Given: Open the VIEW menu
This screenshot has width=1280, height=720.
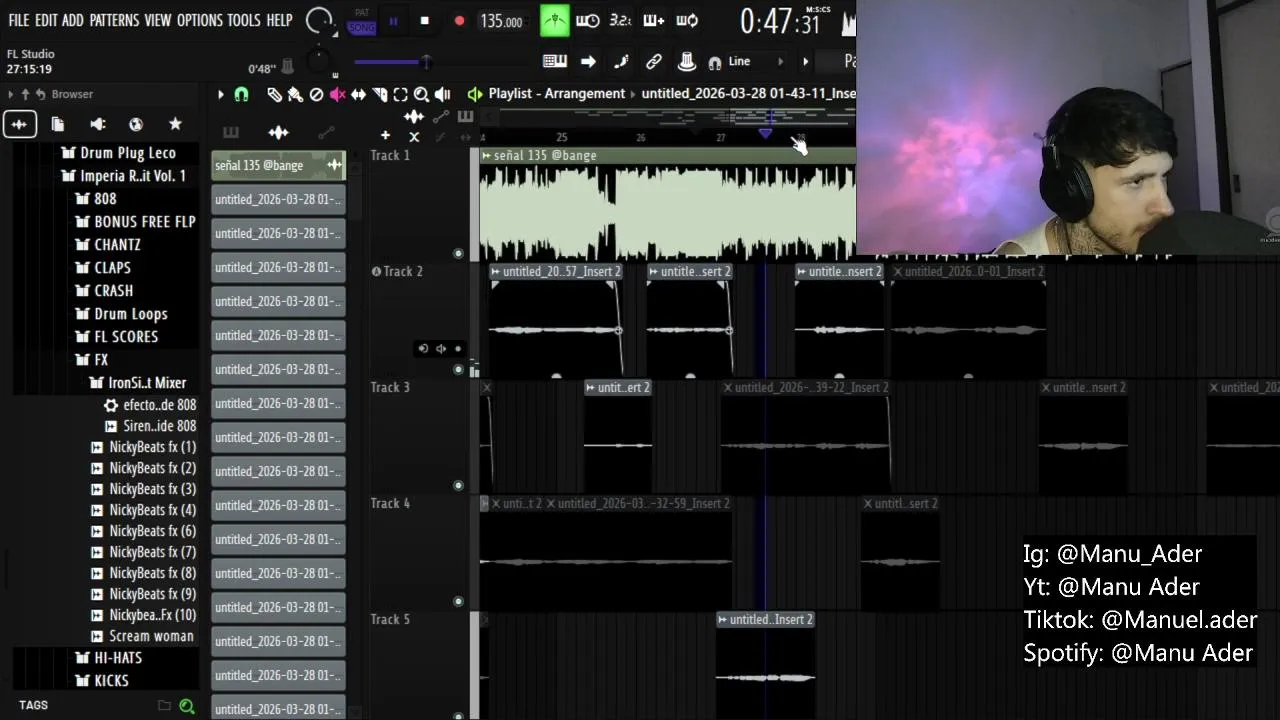Looking at the screenshot, I should pos(157,20).
